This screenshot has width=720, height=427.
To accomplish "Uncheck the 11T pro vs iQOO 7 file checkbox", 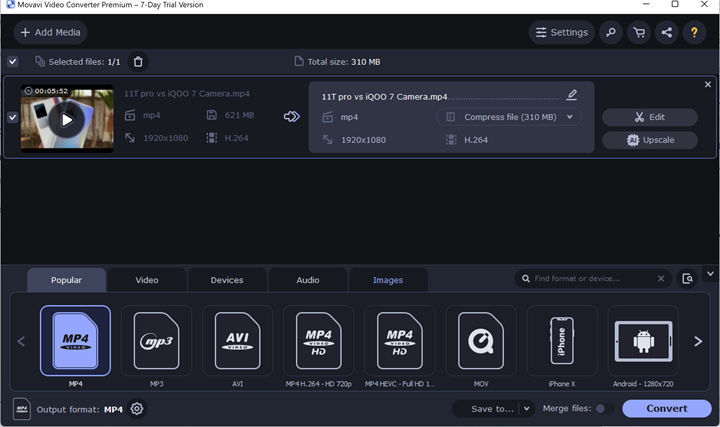I will pos(13,118).
